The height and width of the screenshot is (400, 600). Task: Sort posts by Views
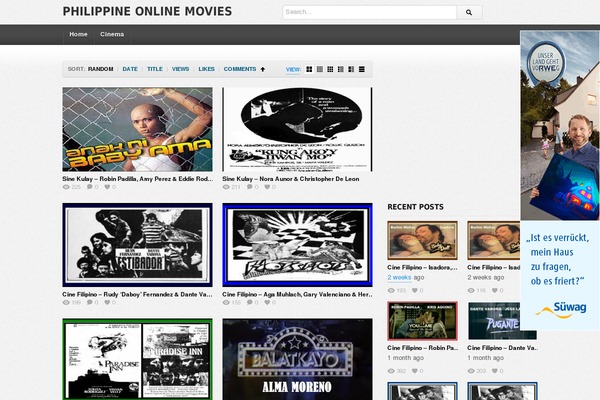[x=180, y=69]
